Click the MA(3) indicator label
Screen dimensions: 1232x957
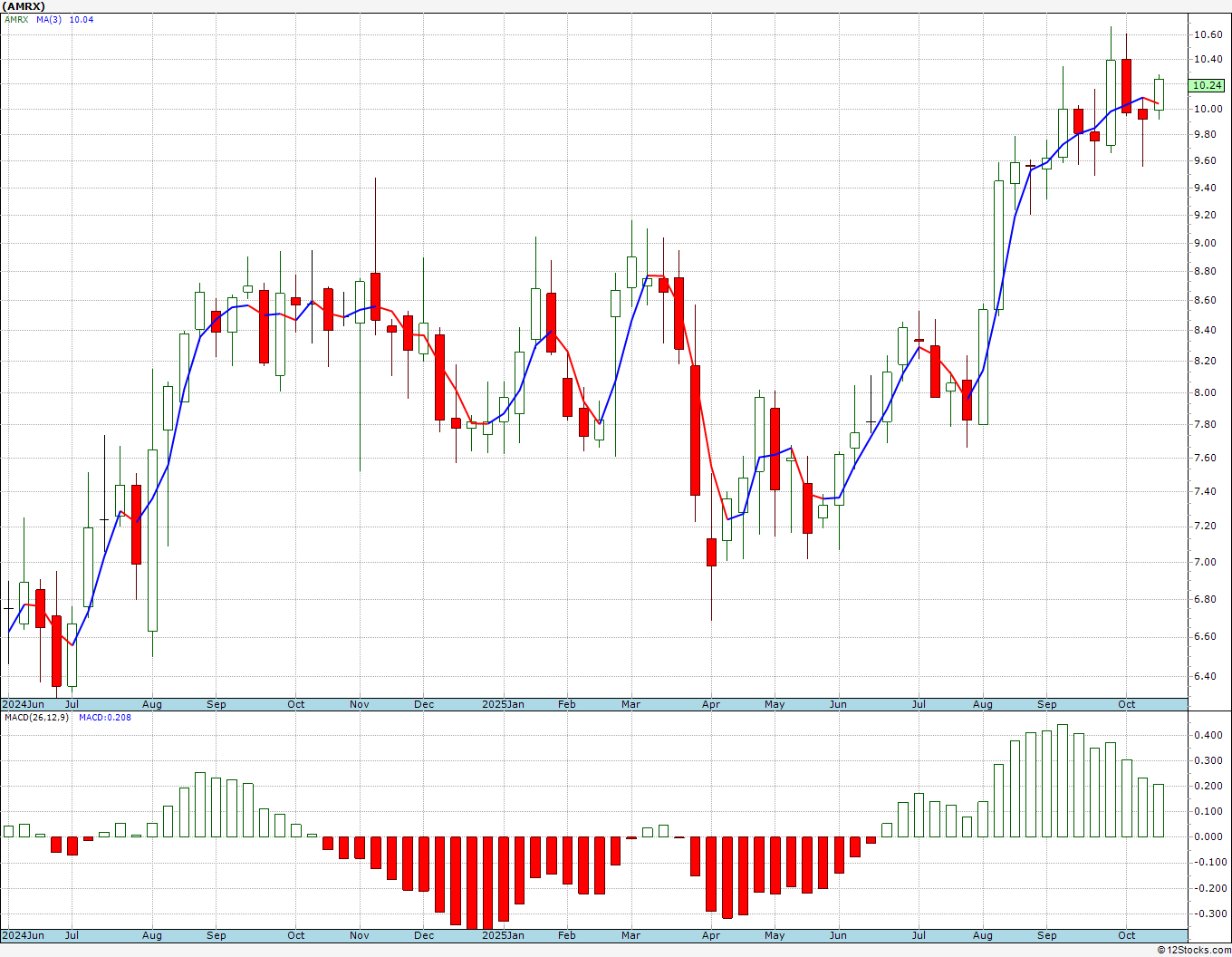point(49,19)
